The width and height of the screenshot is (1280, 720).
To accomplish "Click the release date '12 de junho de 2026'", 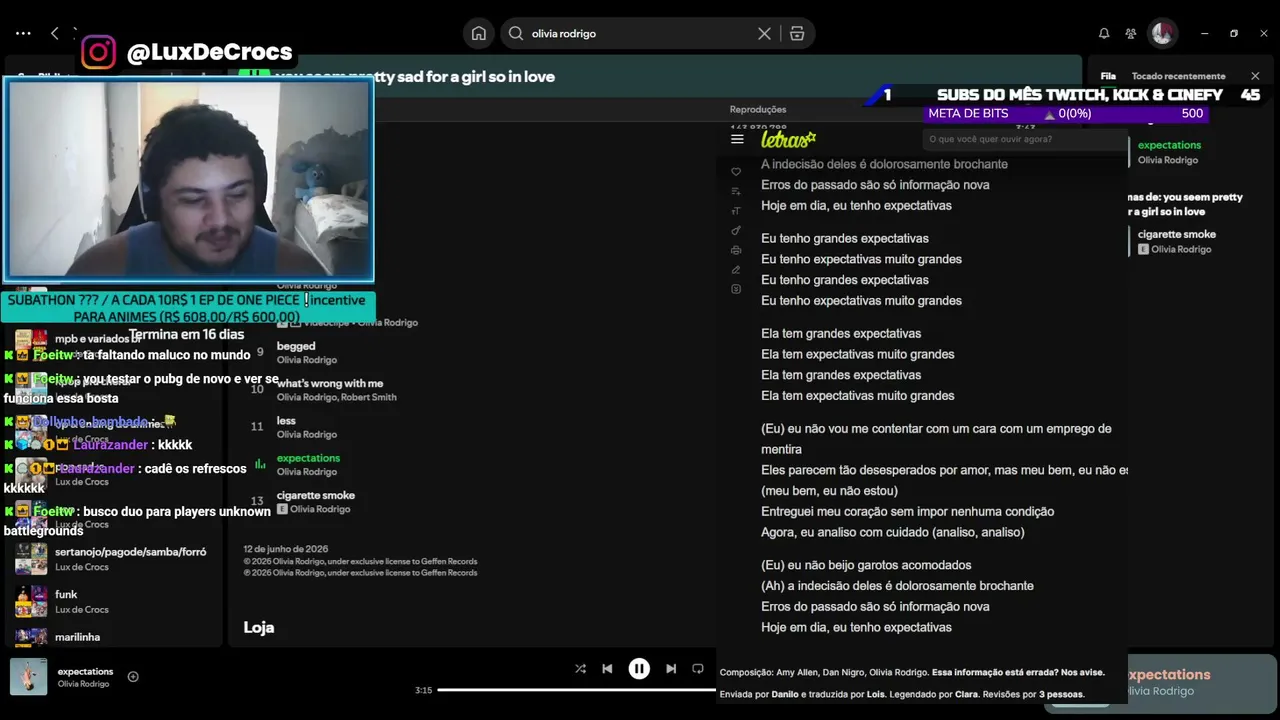I will (286, 549).
